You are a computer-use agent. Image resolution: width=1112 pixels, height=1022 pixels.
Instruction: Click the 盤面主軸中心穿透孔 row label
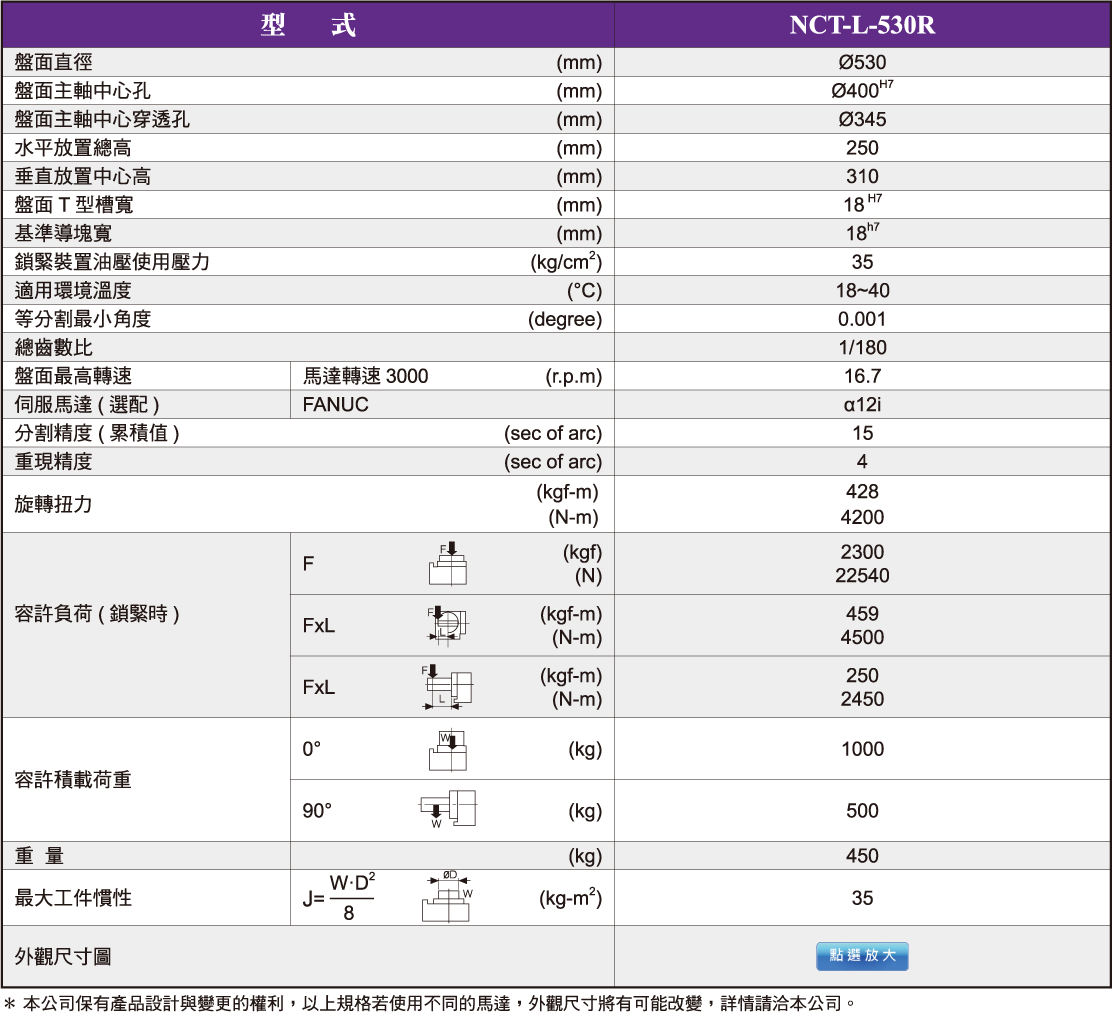102,119
